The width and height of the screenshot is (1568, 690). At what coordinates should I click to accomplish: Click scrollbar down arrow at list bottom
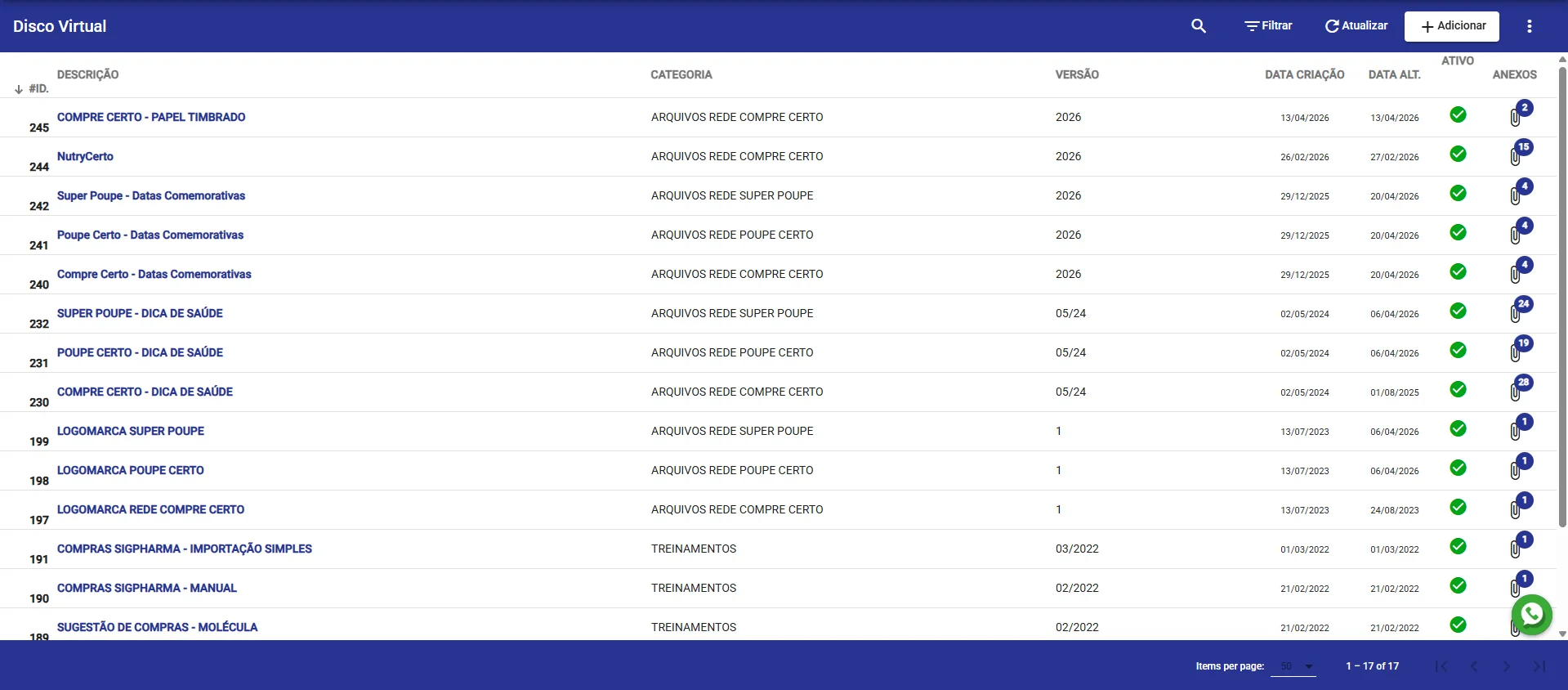click(x=1562, y=634)
